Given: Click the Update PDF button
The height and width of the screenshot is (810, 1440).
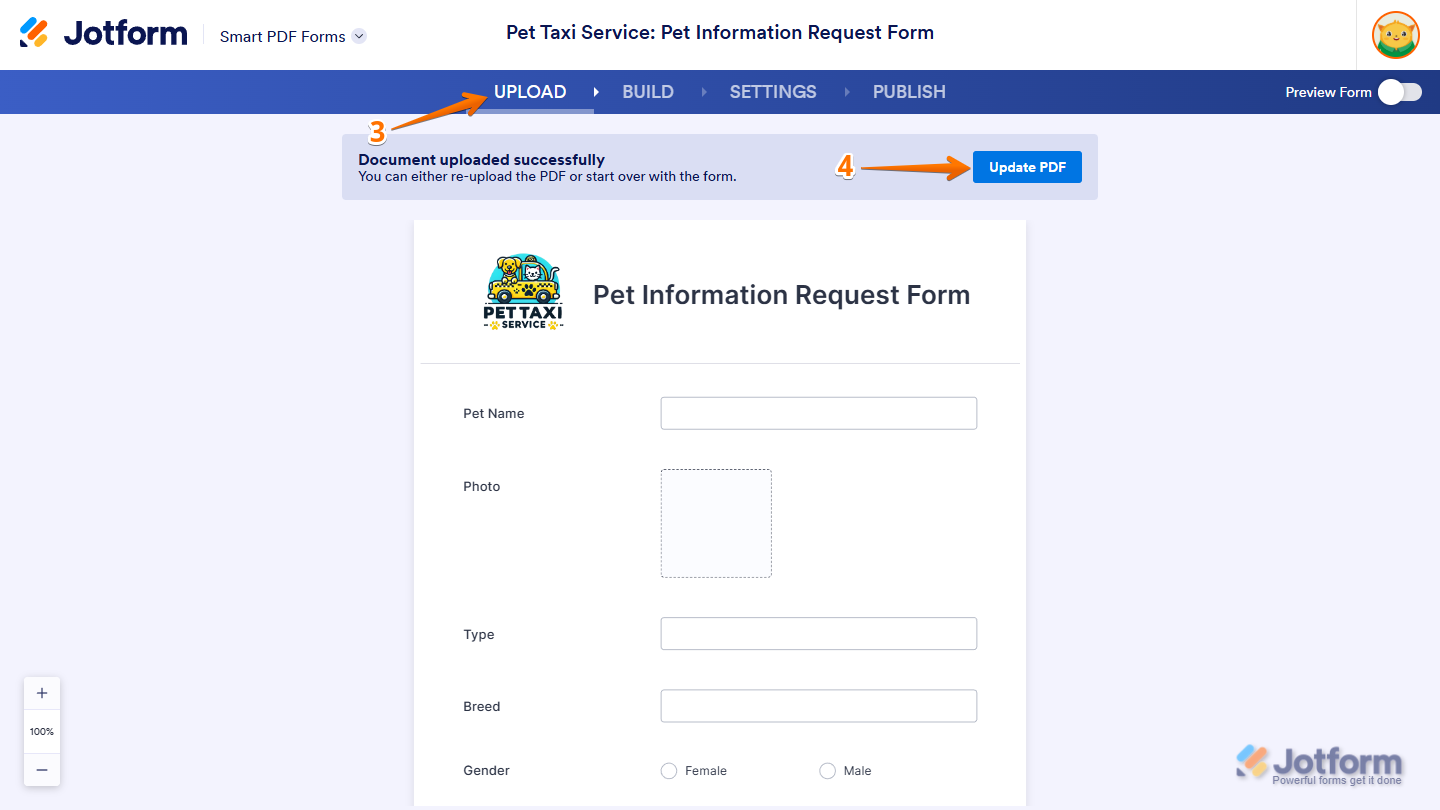Looking at the screenshot, I should coord(1027,167).
